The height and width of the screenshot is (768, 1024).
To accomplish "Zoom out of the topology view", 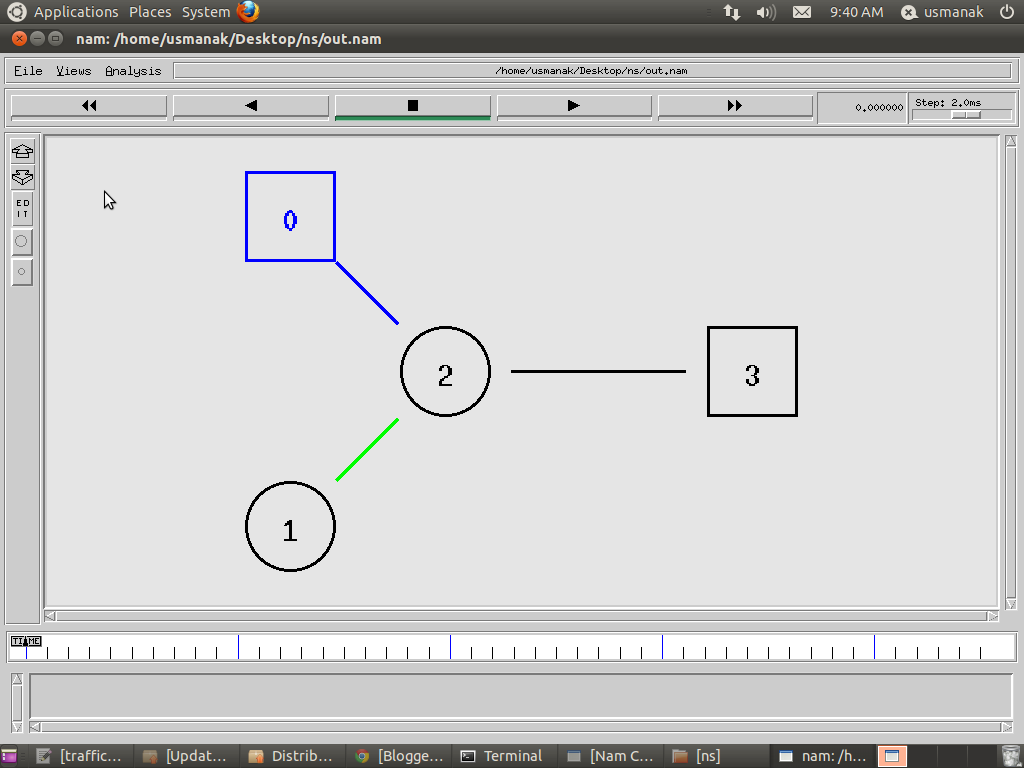I will point(21,177).
